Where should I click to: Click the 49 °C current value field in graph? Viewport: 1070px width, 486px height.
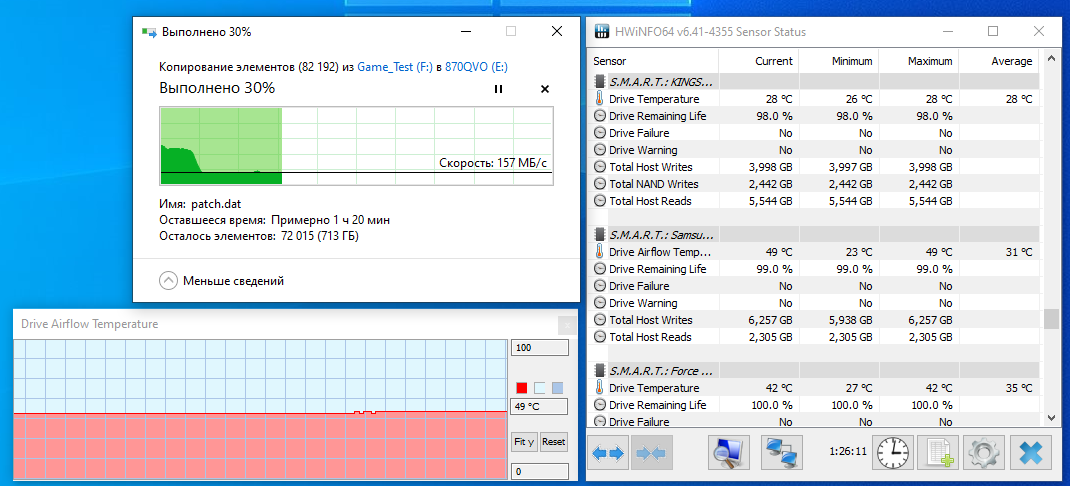[540, 408]
